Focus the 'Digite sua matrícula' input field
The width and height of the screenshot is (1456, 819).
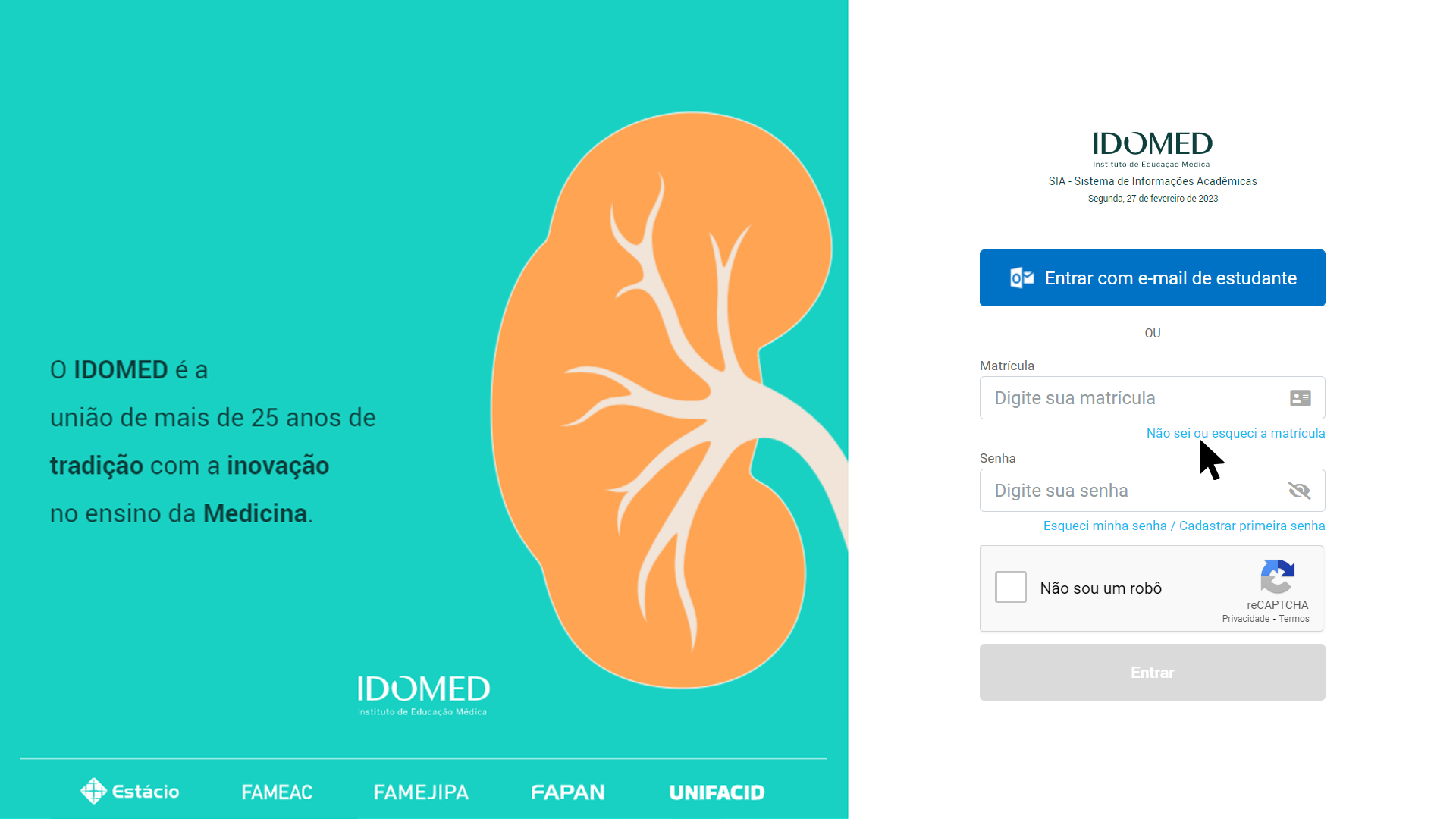point(1152,398)
